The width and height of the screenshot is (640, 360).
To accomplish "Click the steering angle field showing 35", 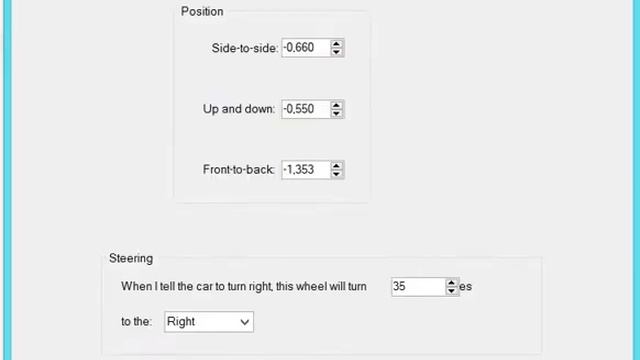I will point(418,287).
